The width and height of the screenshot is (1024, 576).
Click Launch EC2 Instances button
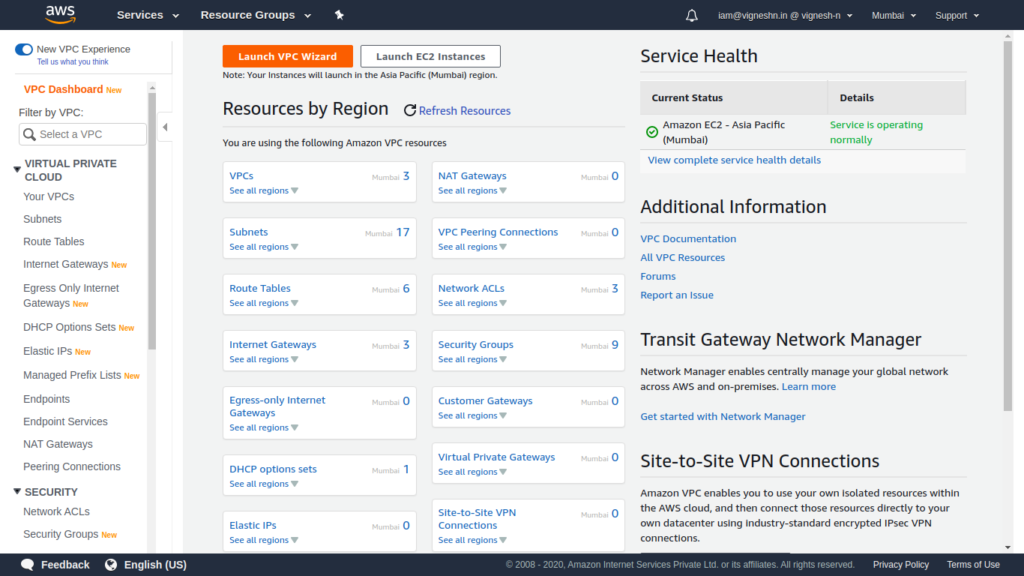pyautogui.click(x=430, y=56)
